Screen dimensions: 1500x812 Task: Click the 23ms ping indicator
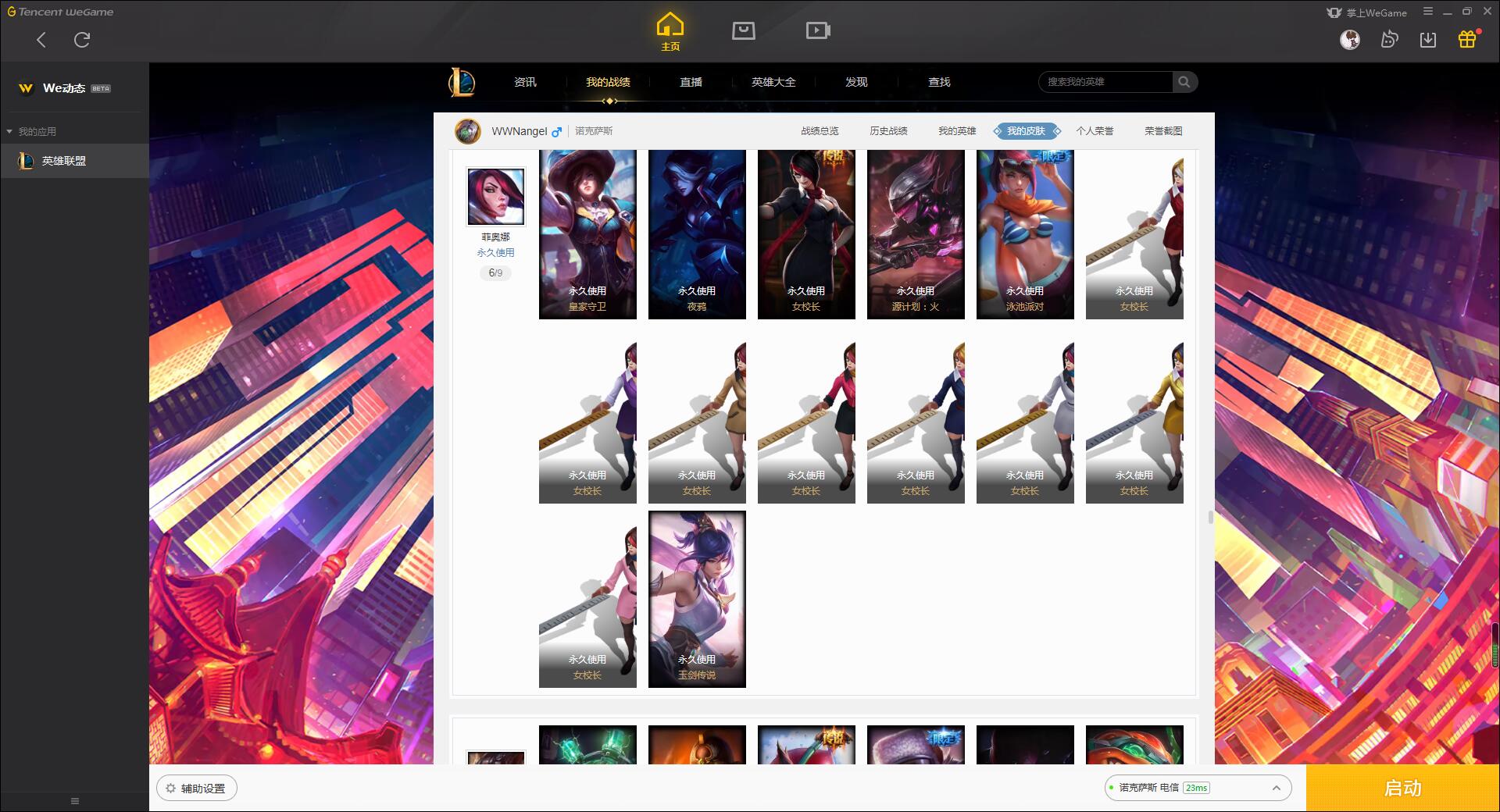[x=1196, y=788]
